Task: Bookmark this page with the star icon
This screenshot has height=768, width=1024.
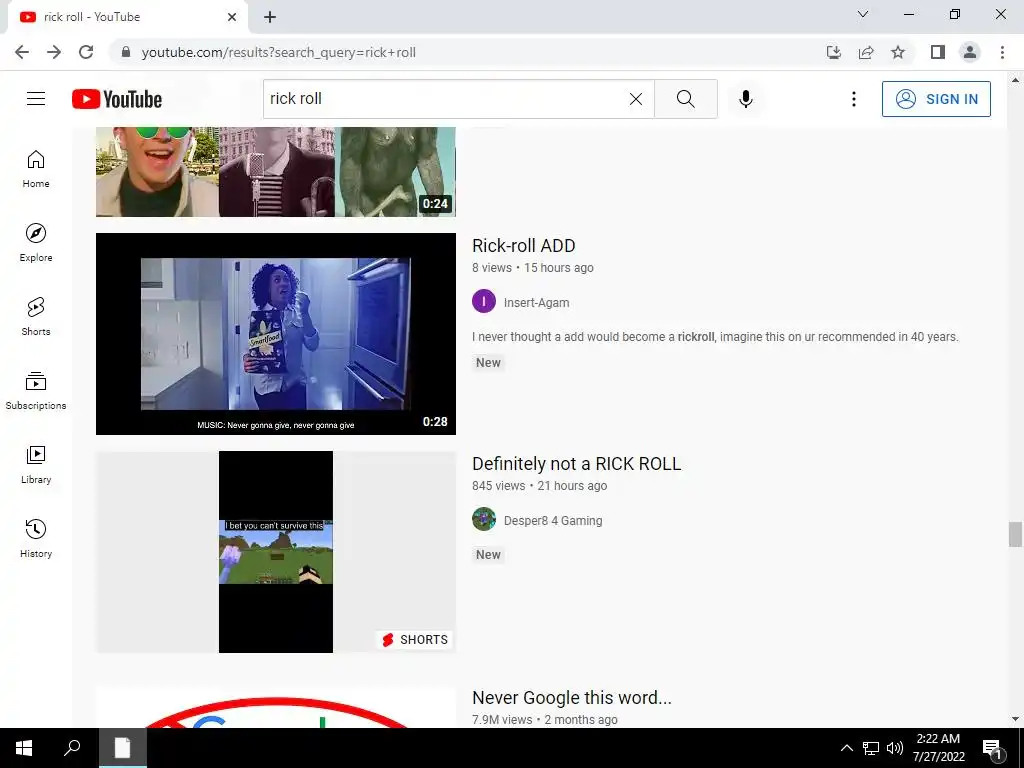Action: click(898, 52)
